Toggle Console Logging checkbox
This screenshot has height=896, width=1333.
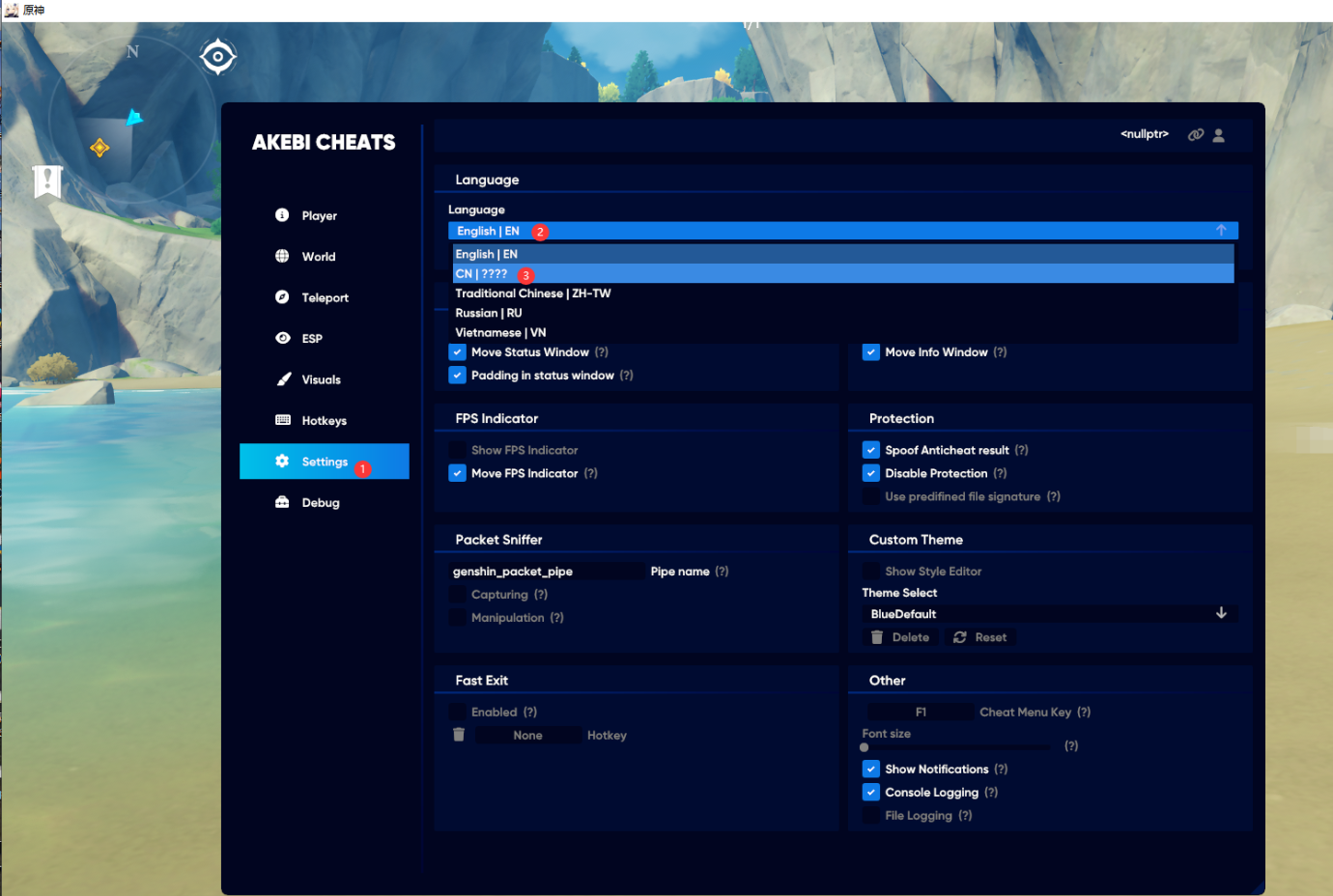871,793
